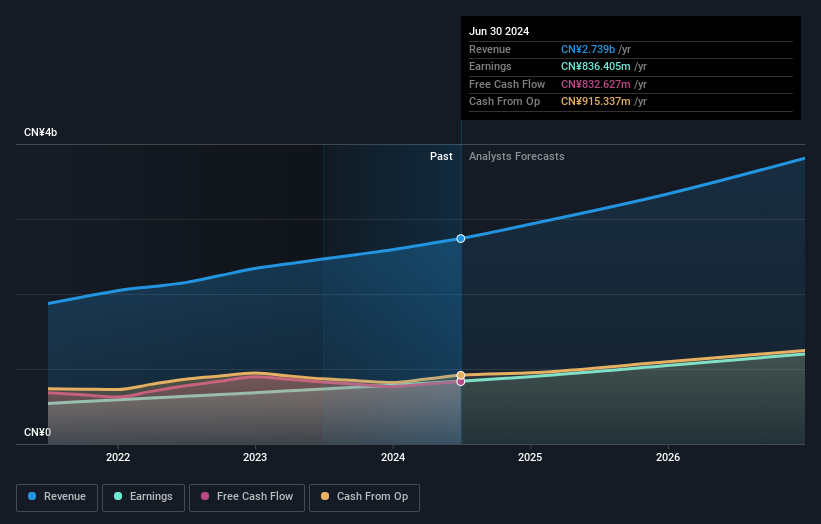Click the CN¥4b y-axis label
The height and width of the screenshot is (524, 821).
coord(40,132)
